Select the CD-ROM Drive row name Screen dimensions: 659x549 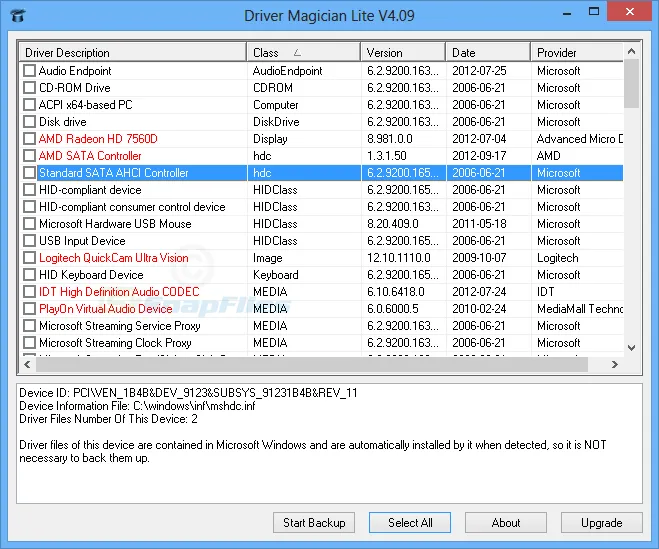[75, 87]
